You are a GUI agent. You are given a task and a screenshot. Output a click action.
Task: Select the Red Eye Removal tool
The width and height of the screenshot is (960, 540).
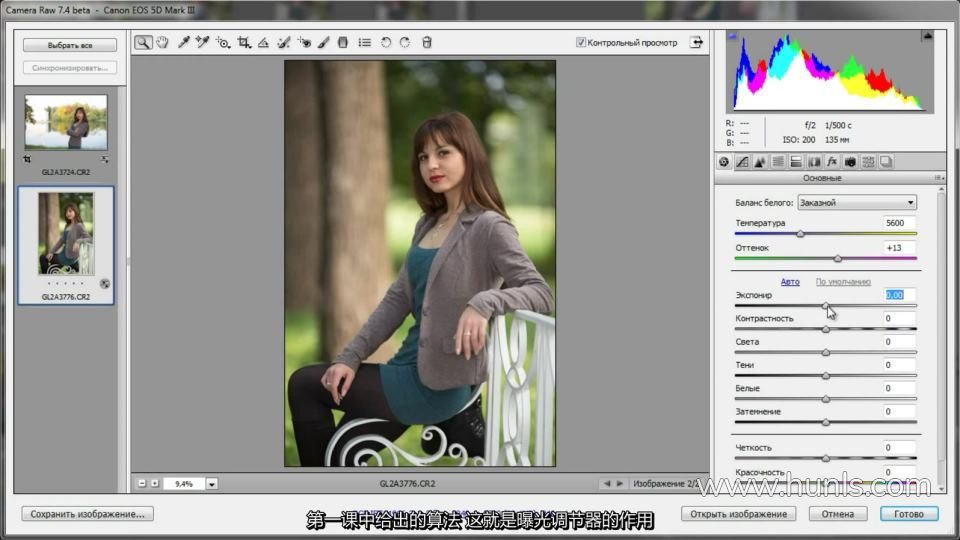[304, 42]
